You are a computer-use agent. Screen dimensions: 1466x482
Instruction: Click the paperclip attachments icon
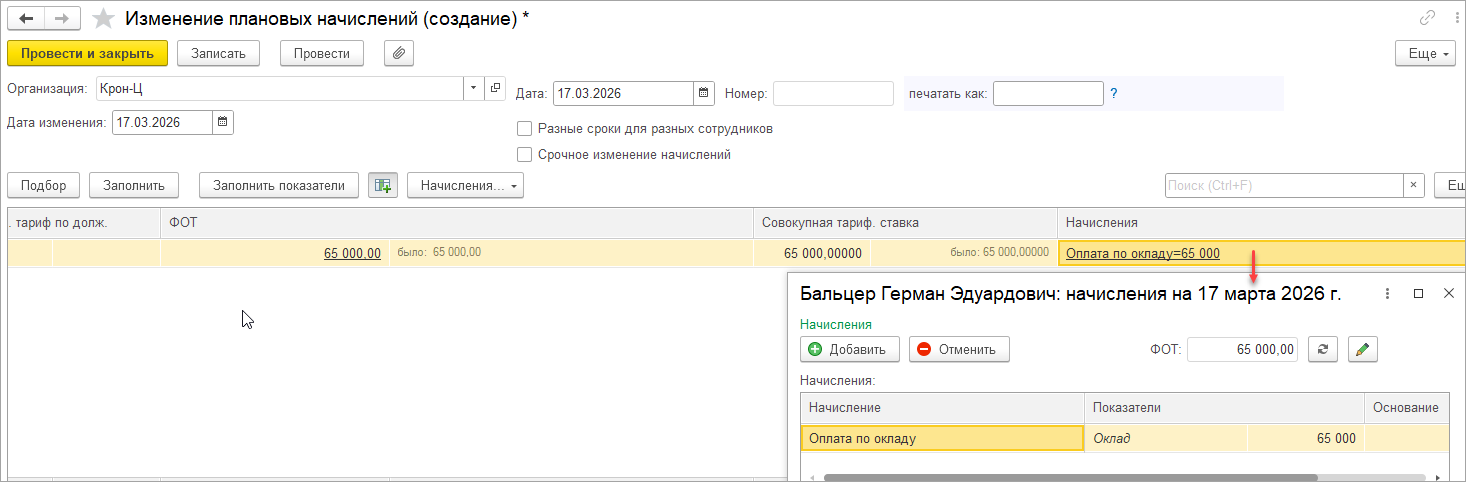(x=398, y=53)
